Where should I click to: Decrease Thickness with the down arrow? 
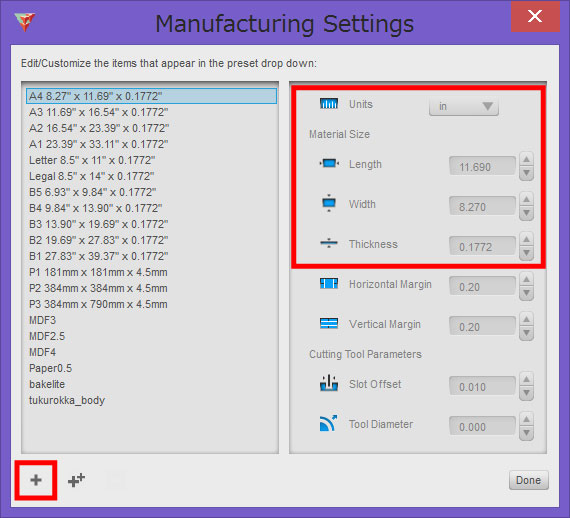coord(526,253)
